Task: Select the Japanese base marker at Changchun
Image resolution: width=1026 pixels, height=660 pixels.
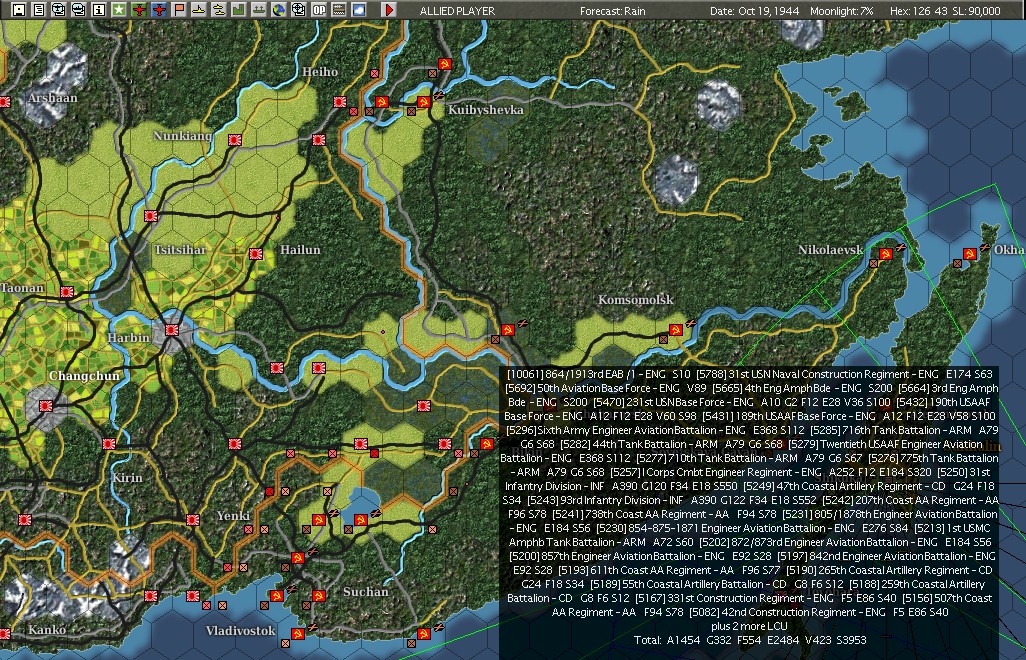Action: pyautogui.click(x=46, y=406)
